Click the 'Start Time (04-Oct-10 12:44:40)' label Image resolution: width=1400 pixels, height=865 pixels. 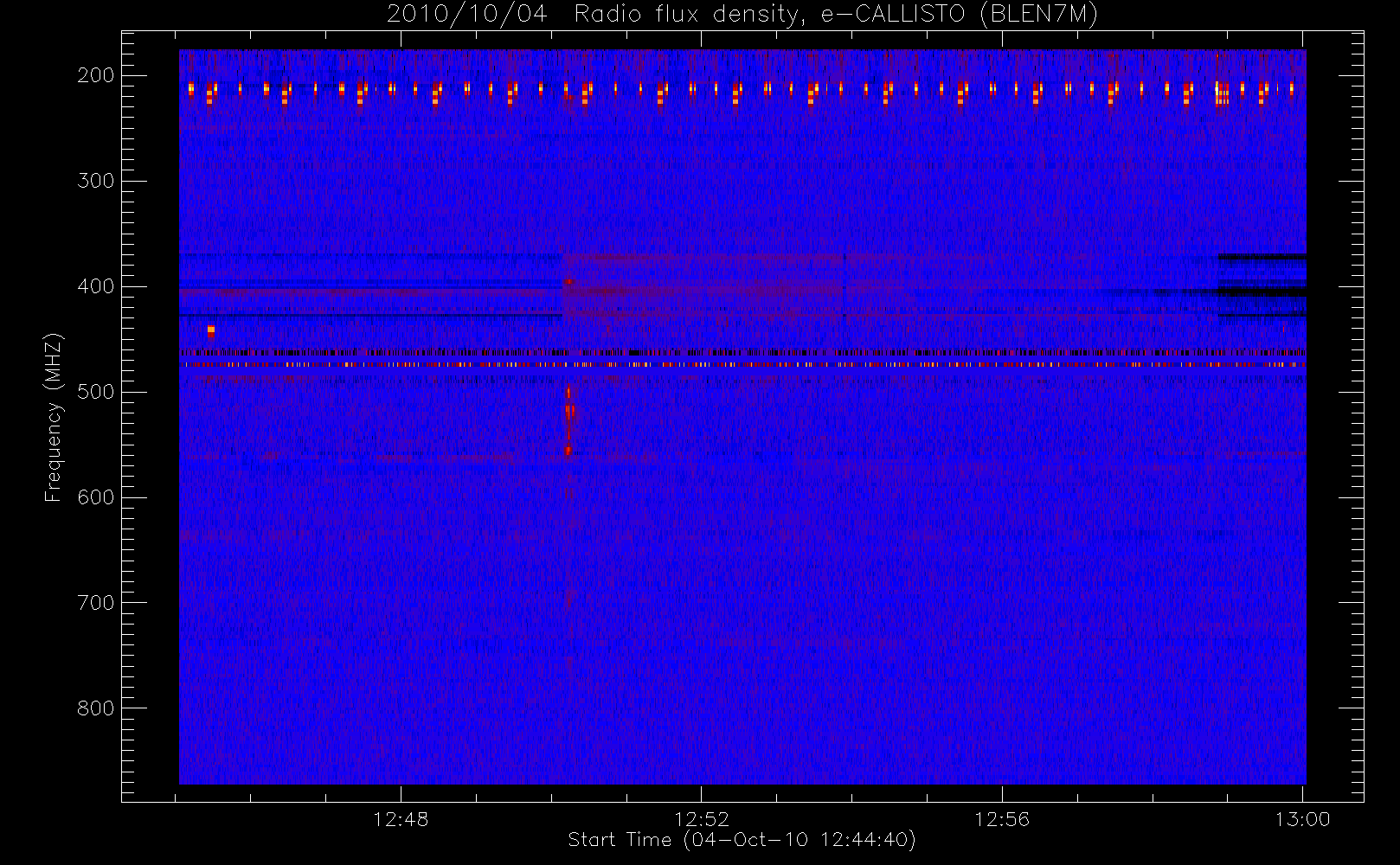pyautogui.click(x=742, y=840)
